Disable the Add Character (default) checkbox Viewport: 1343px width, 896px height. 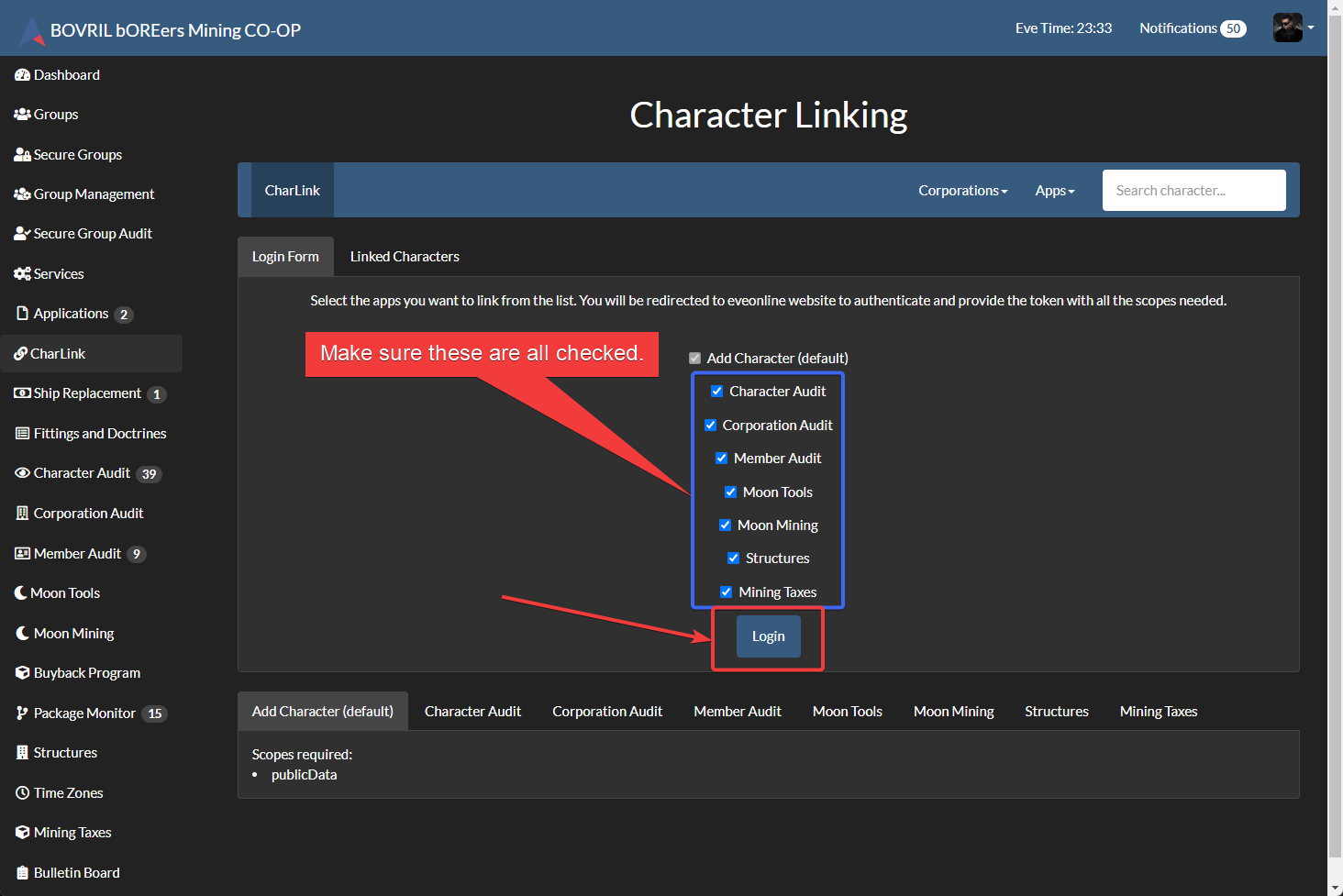pos(694,358)
